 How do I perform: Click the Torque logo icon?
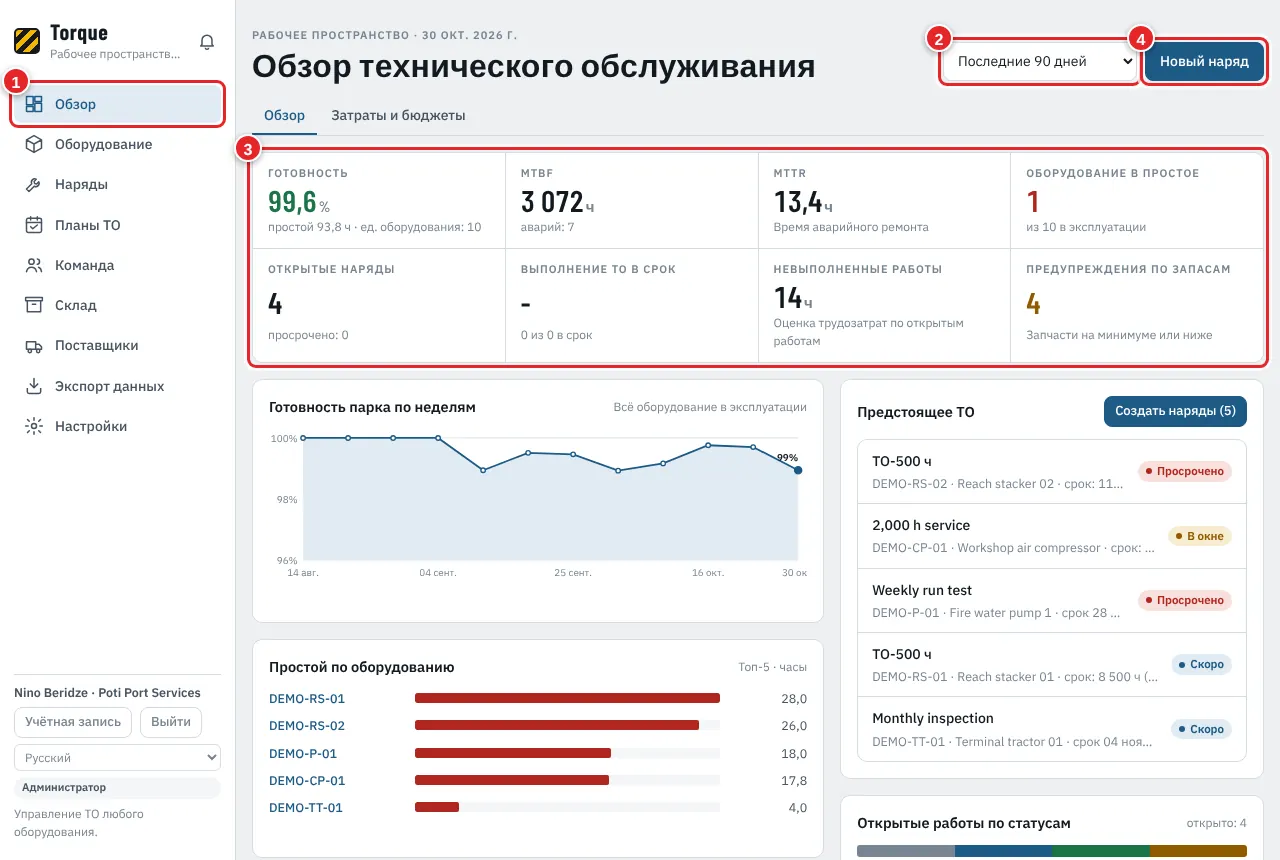[27, 41]
